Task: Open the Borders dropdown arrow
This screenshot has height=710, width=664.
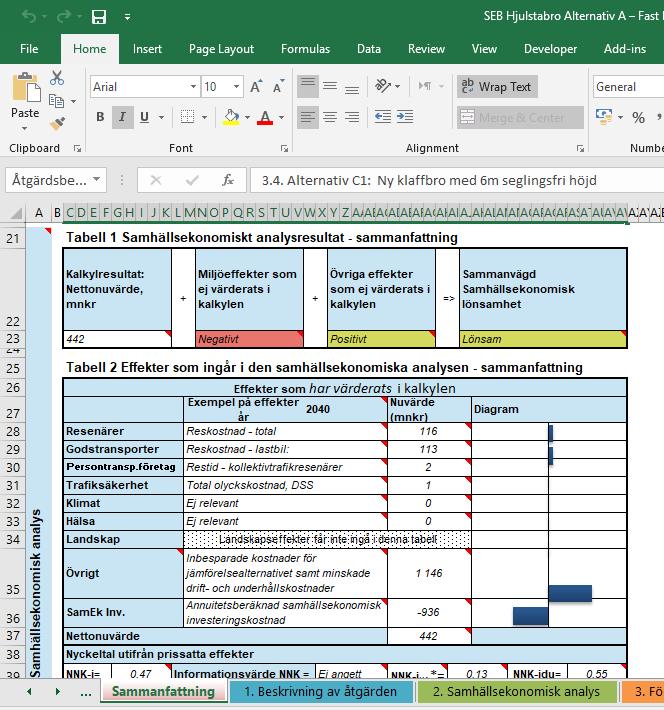Action: (x=204, y=118)
